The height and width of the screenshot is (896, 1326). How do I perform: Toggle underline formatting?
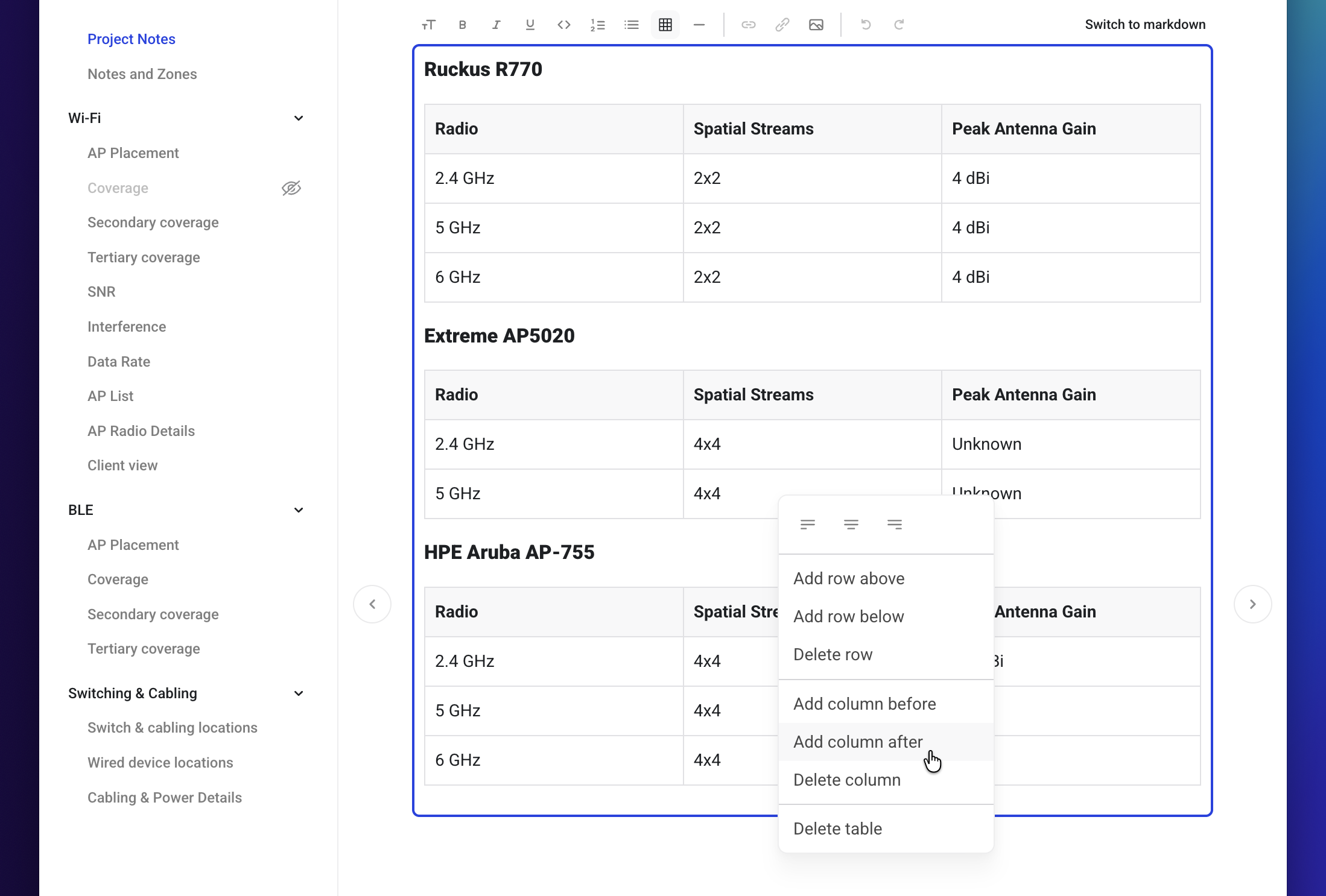[x=530, y=25]
